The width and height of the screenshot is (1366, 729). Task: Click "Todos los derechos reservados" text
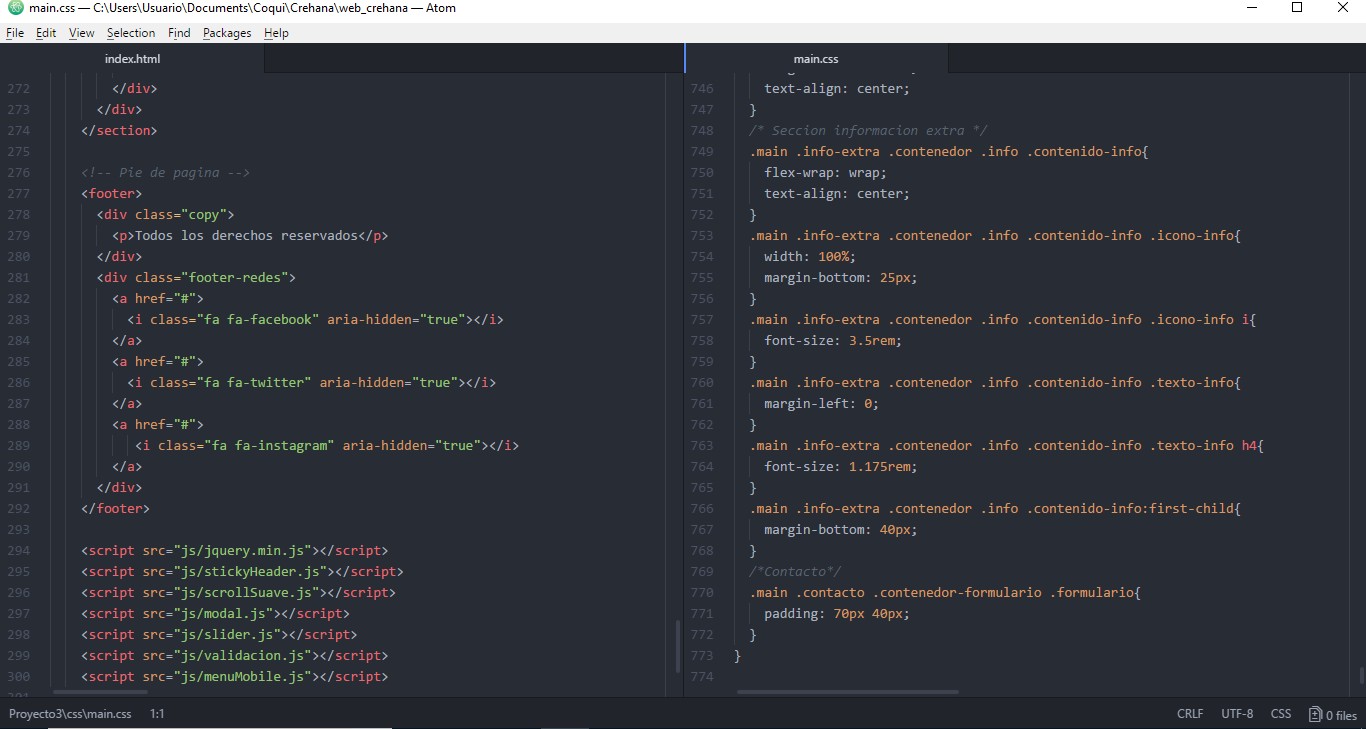point(246,235)
